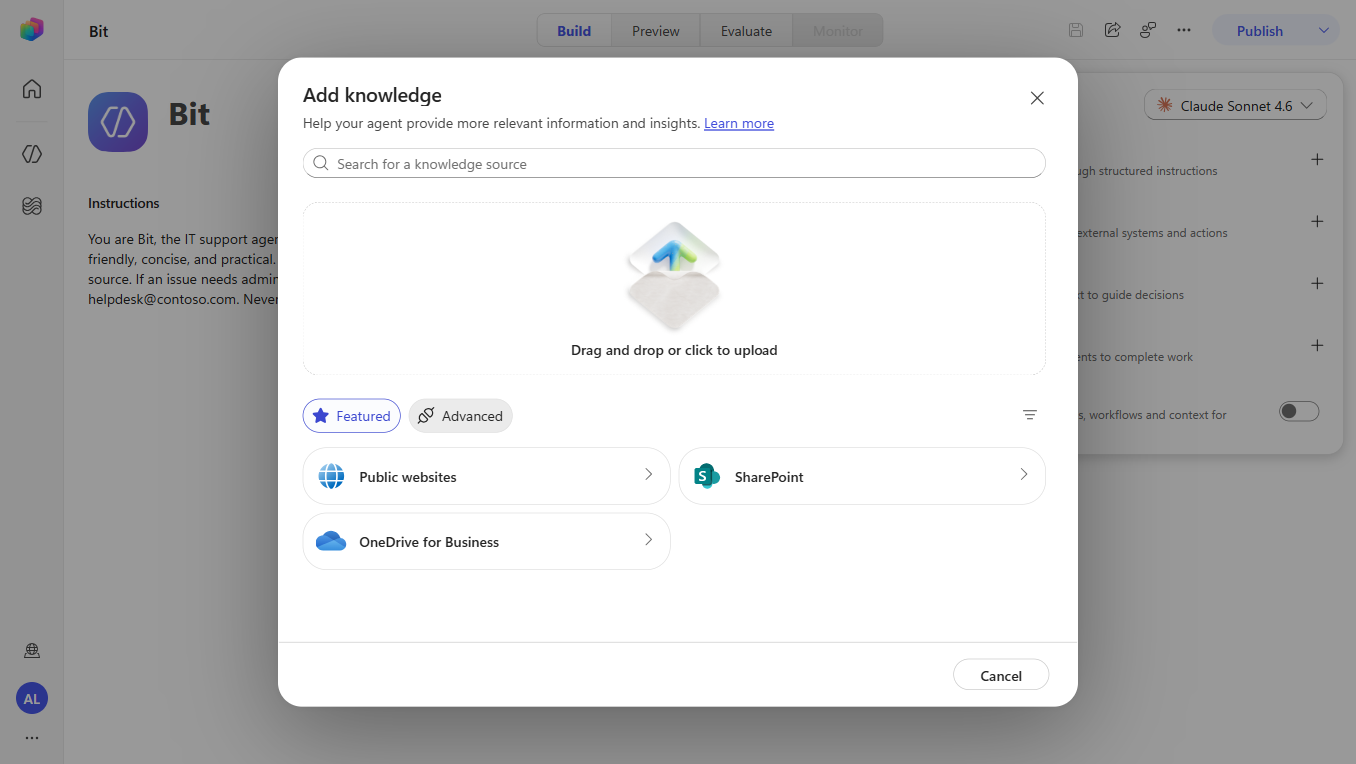Close the Add knowledge dialog
Image resolution: width=1356 pixels, height=764 pixels.
(x=1037, y=98)
